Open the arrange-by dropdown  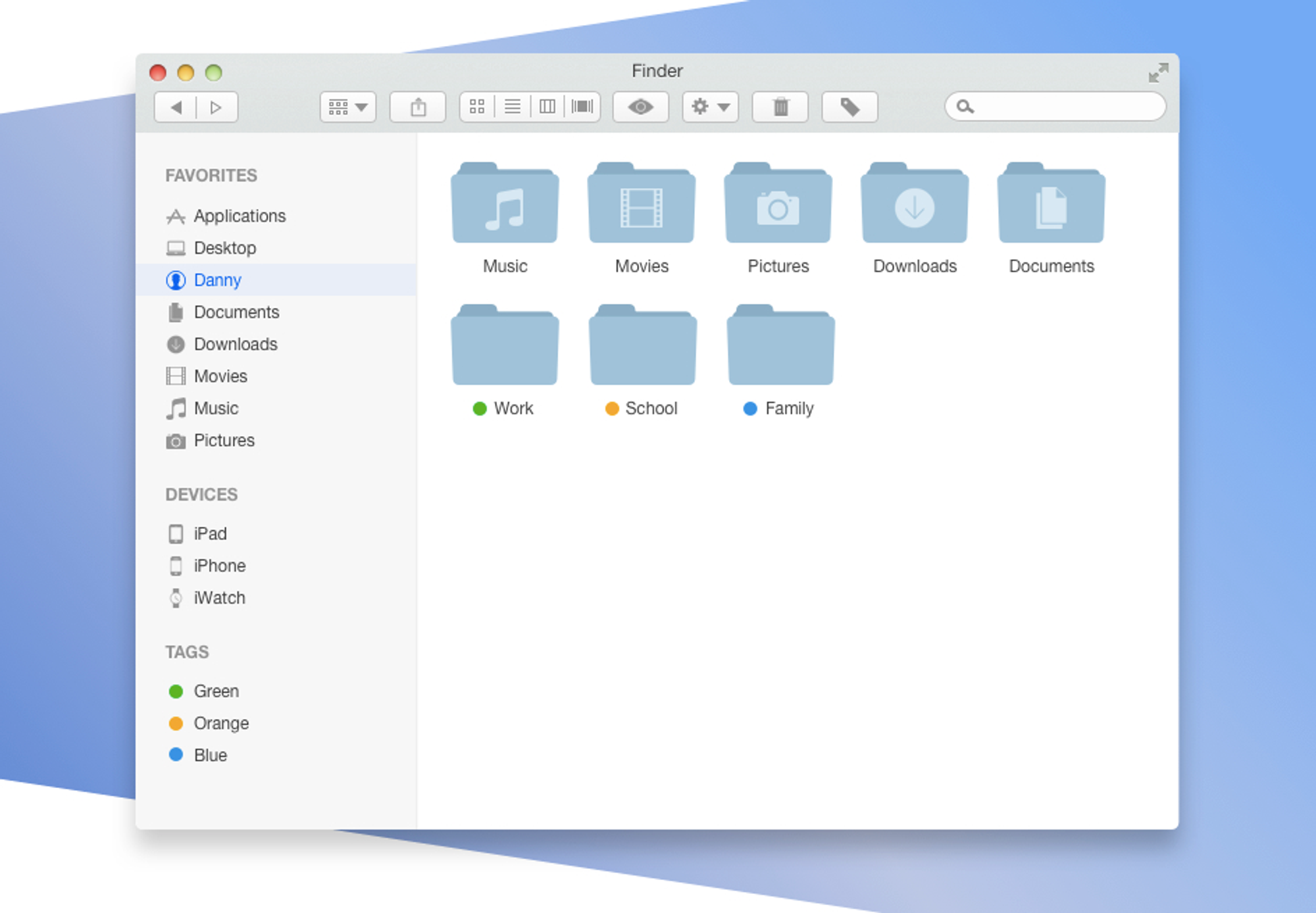coord(348,107)
